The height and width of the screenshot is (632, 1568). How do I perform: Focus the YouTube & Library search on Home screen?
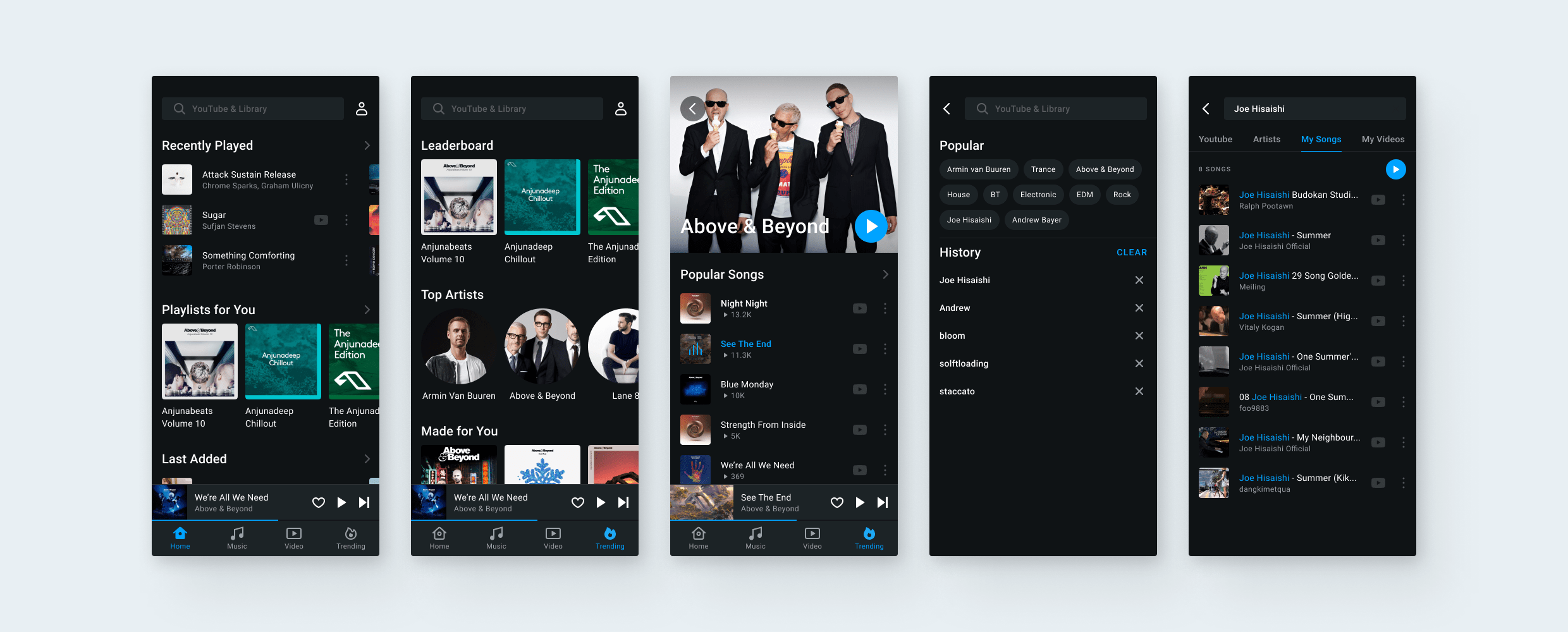click(x=253, y=109)
